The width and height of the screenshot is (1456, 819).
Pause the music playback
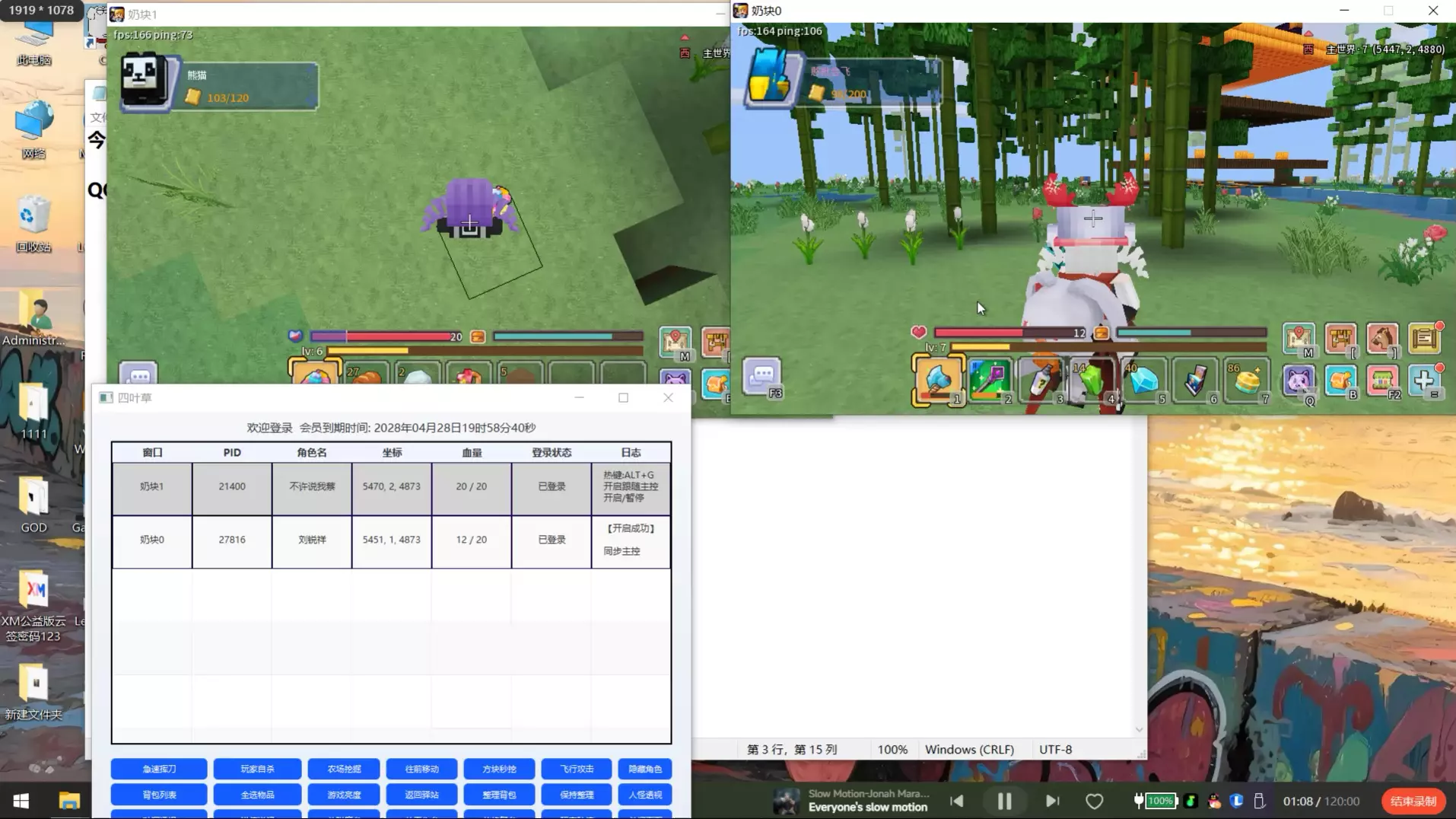tap(1004, 801)
